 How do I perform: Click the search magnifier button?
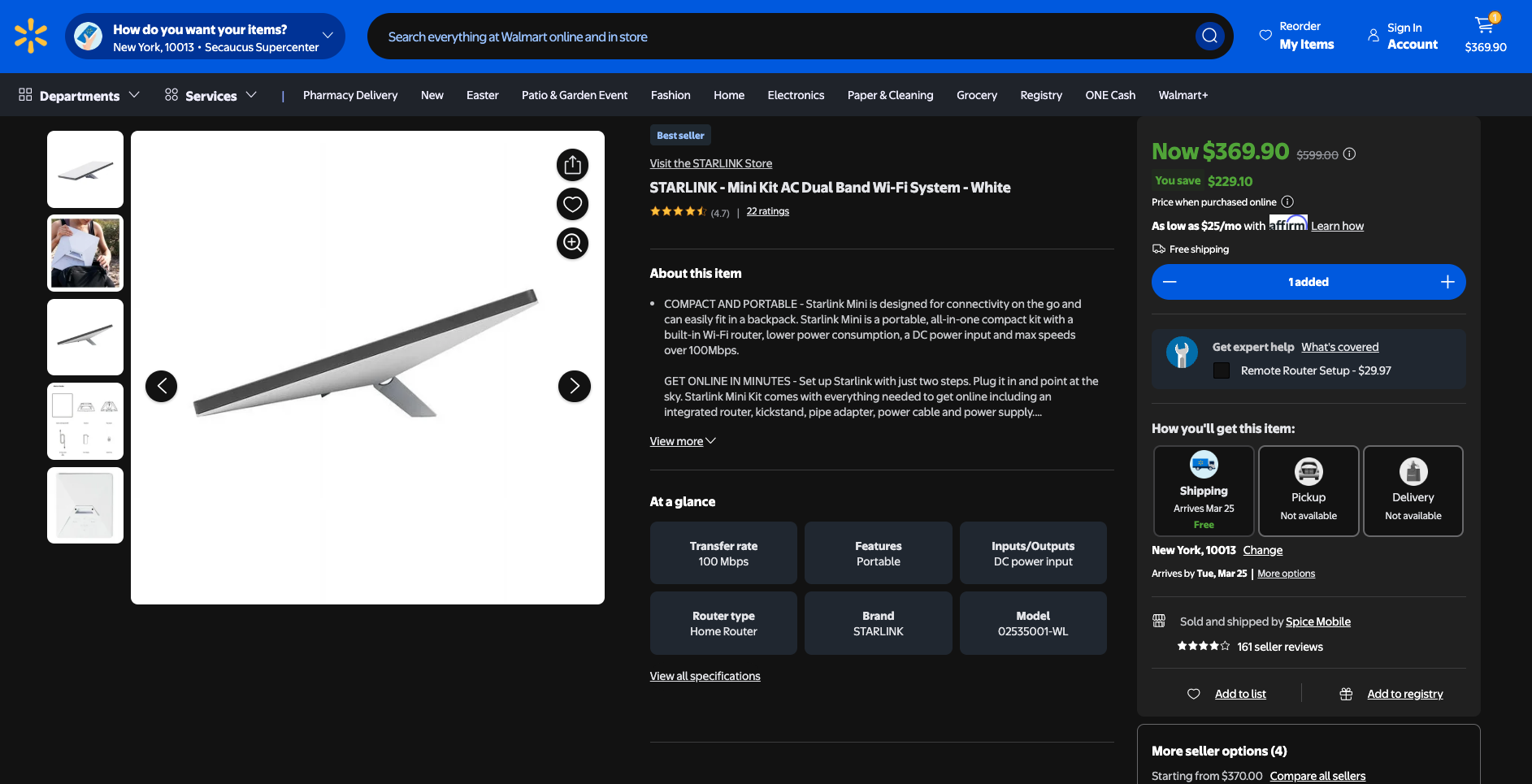click(x=1209, y=36)
